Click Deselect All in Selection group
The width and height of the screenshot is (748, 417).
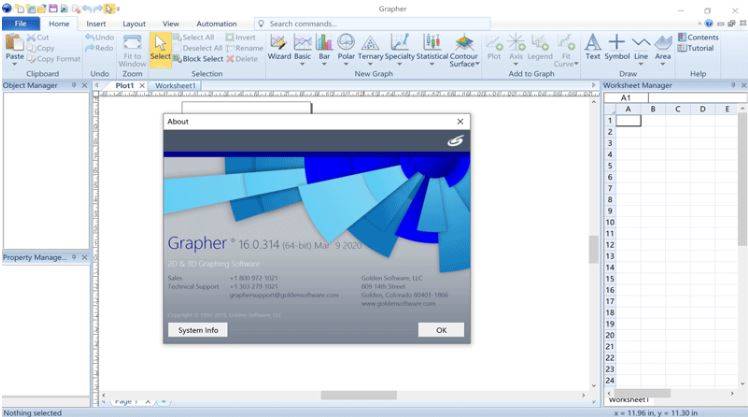click(x=198, y=48)
